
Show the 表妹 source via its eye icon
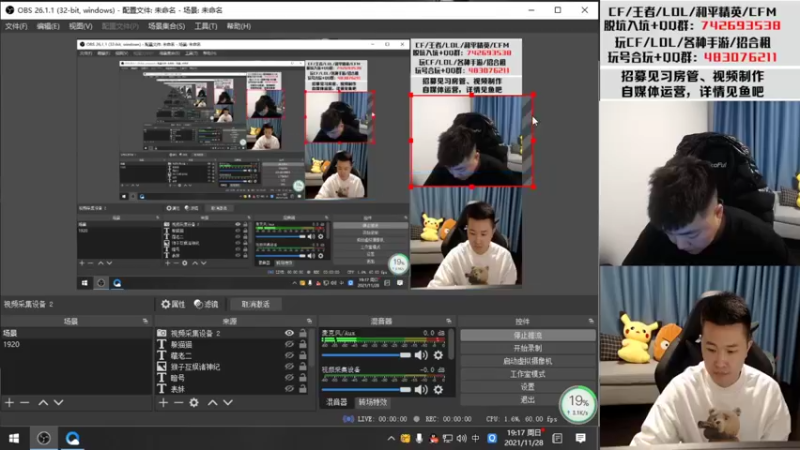click(289, 389)
